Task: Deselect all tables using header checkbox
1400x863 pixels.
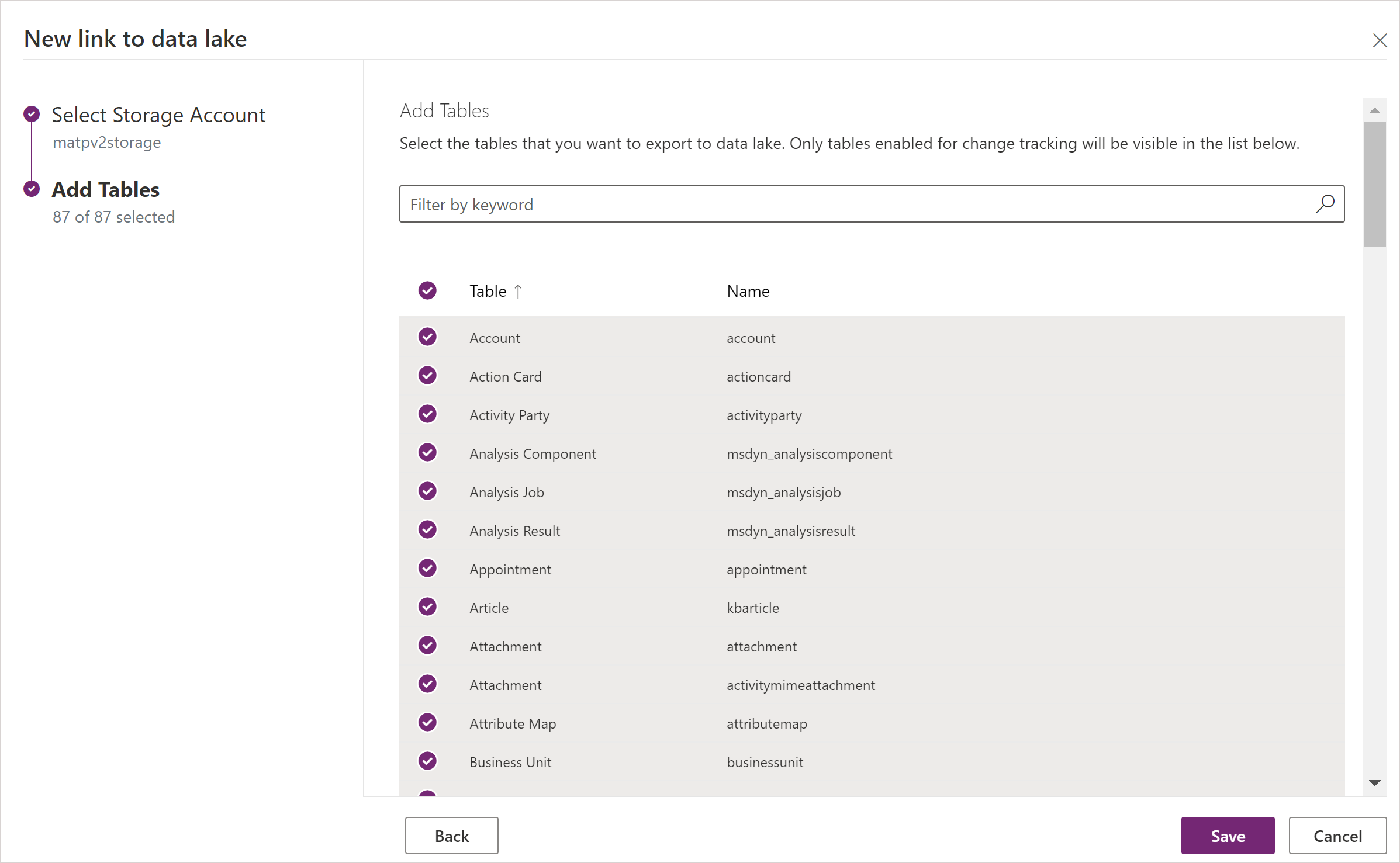Action: (x=429, y=290)
